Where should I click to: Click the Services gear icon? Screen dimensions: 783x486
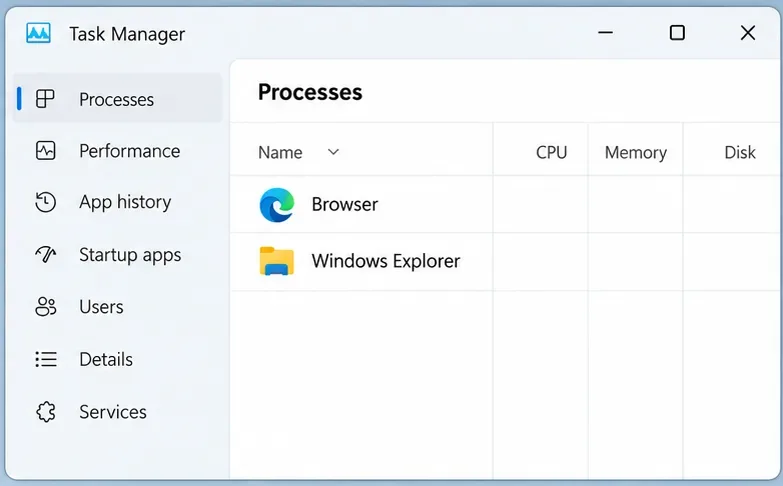tap(46, 412)
